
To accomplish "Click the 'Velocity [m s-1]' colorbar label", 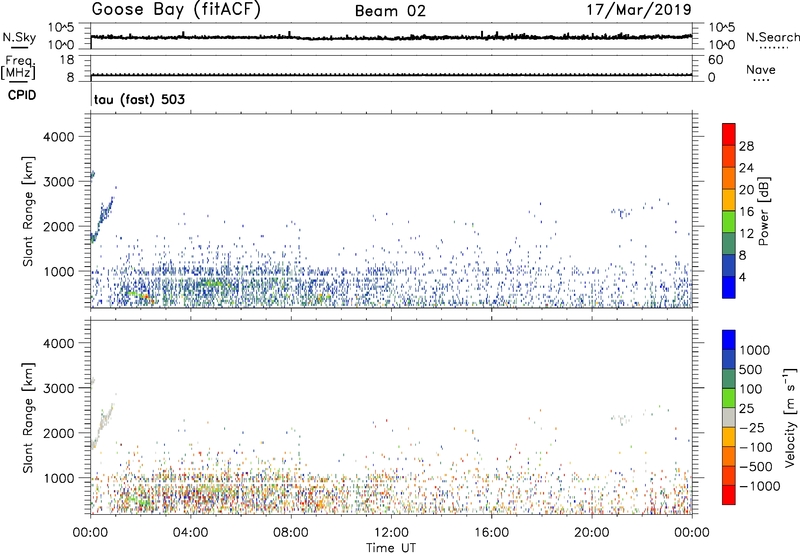I will (790, 417).
